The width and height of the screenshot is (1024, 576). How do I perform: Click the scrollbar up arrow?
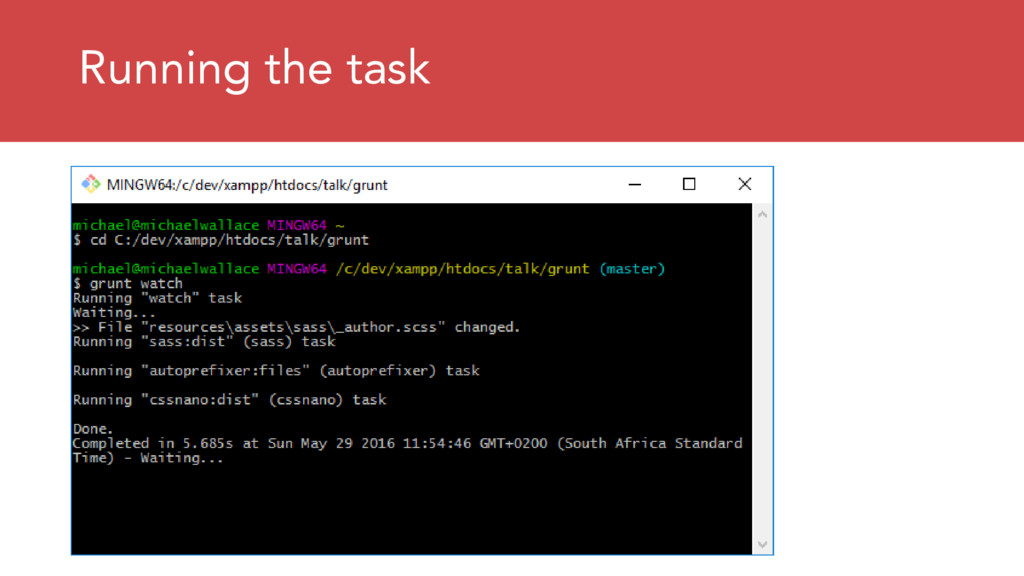[762, 215]
